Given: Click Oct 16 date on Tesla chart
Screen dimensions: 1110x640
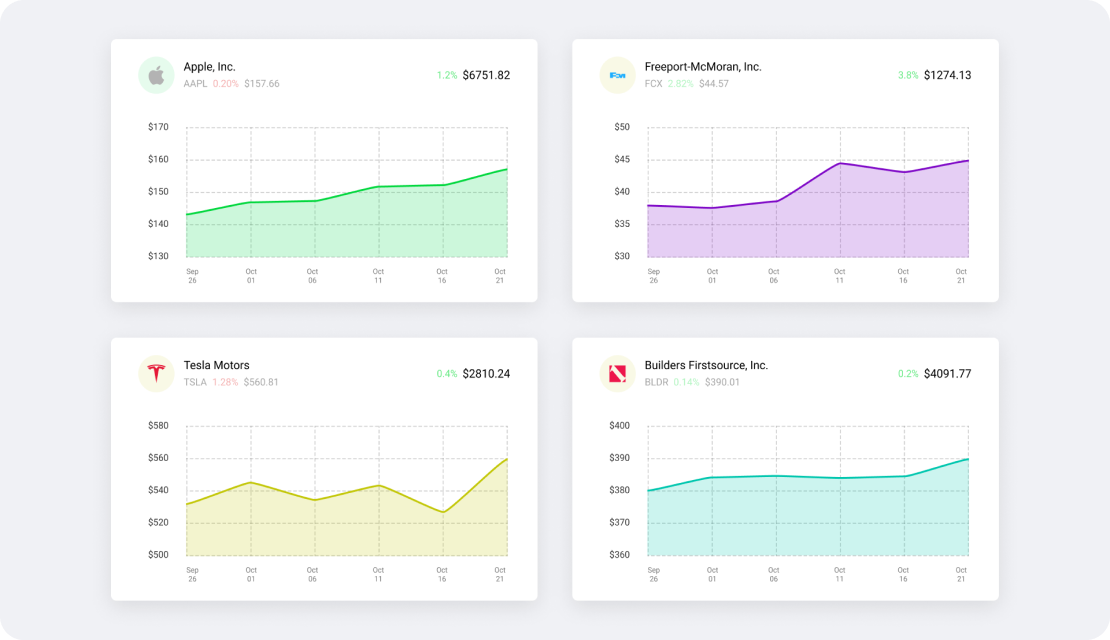Looking at the screenshot, I should point(442,574).
